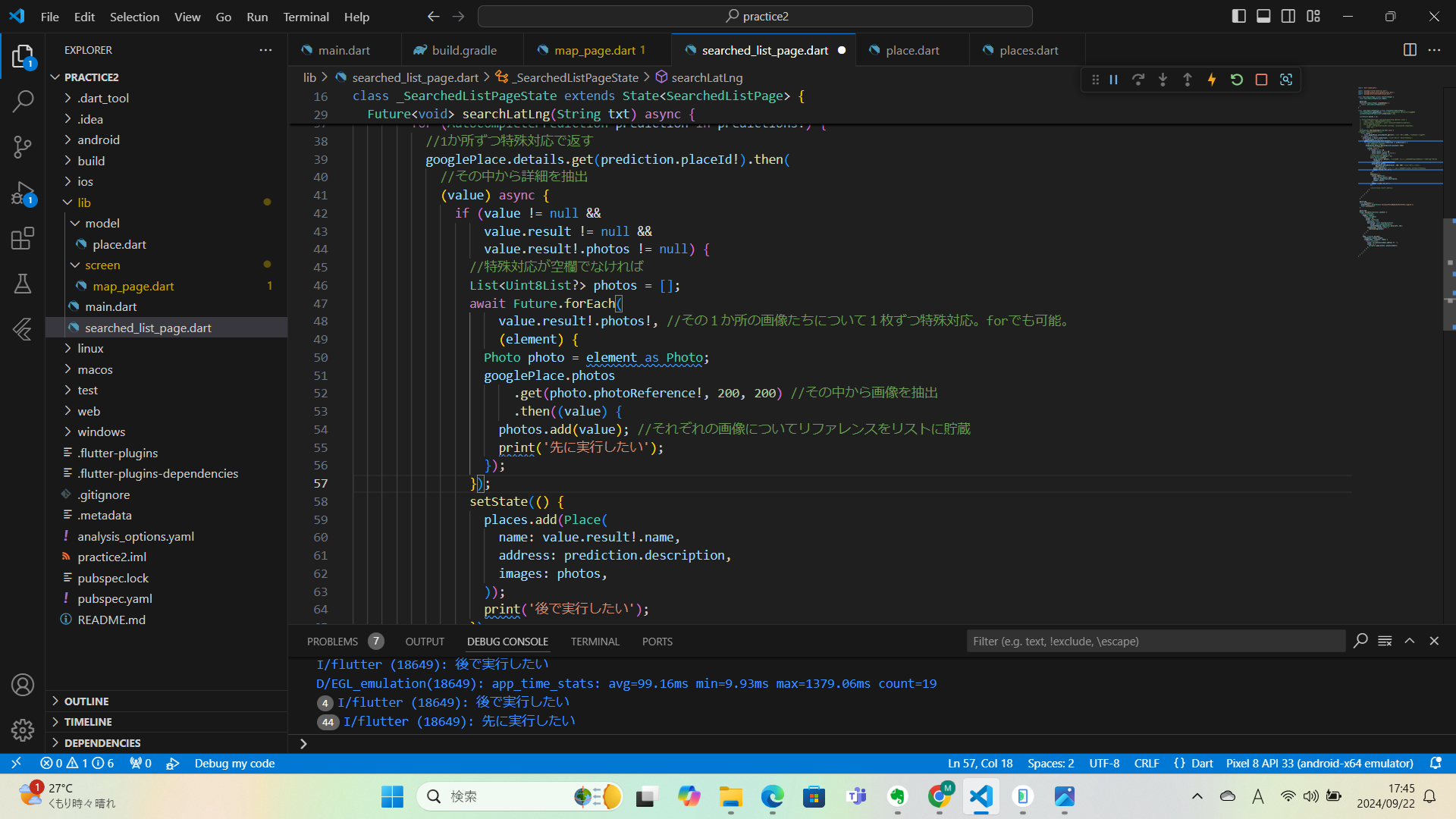Go forward in navigation history

click(x=458, y=17)
